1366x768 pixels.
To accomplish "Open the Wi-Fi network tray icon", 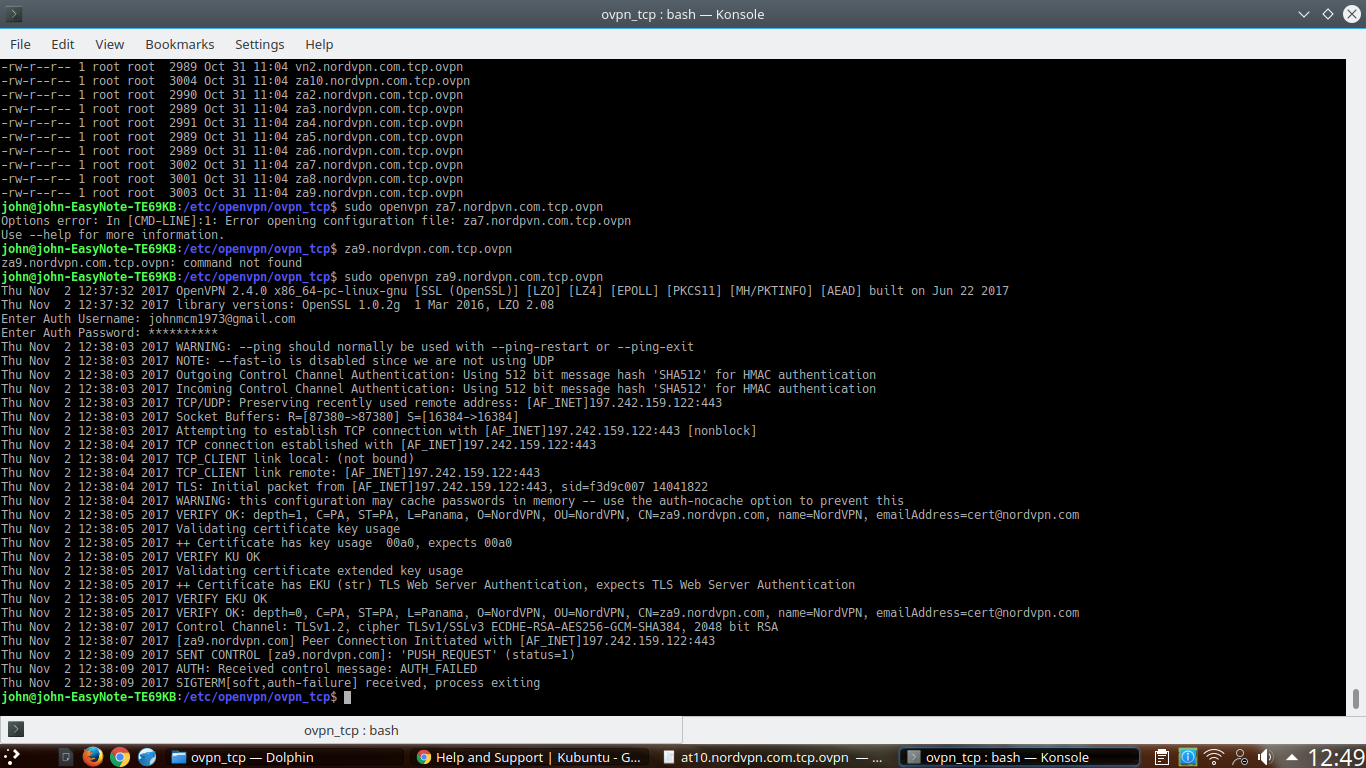I will pyautogui.click(x=1214, y=757).
